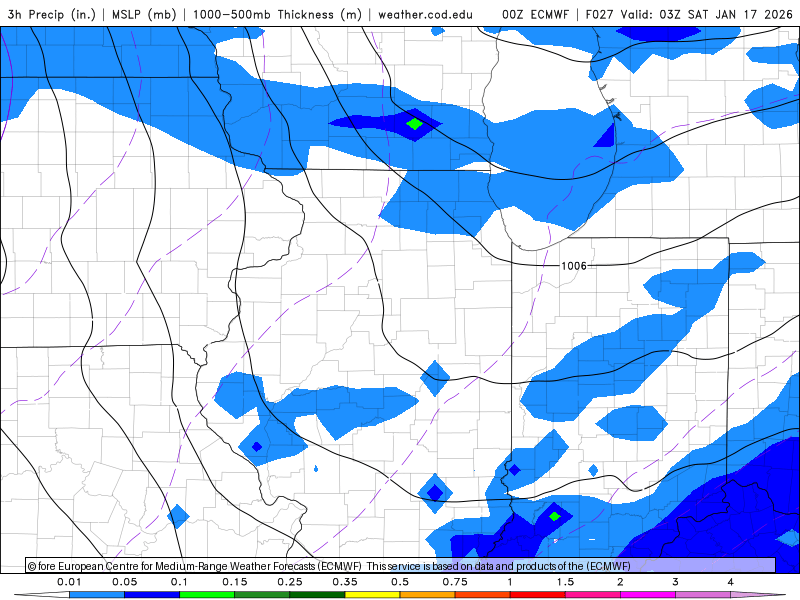The height and width of the screenshot is (600, 800).
Task: Select the red 1–1.5 legend swatch
Action: [x=538, y=595]
